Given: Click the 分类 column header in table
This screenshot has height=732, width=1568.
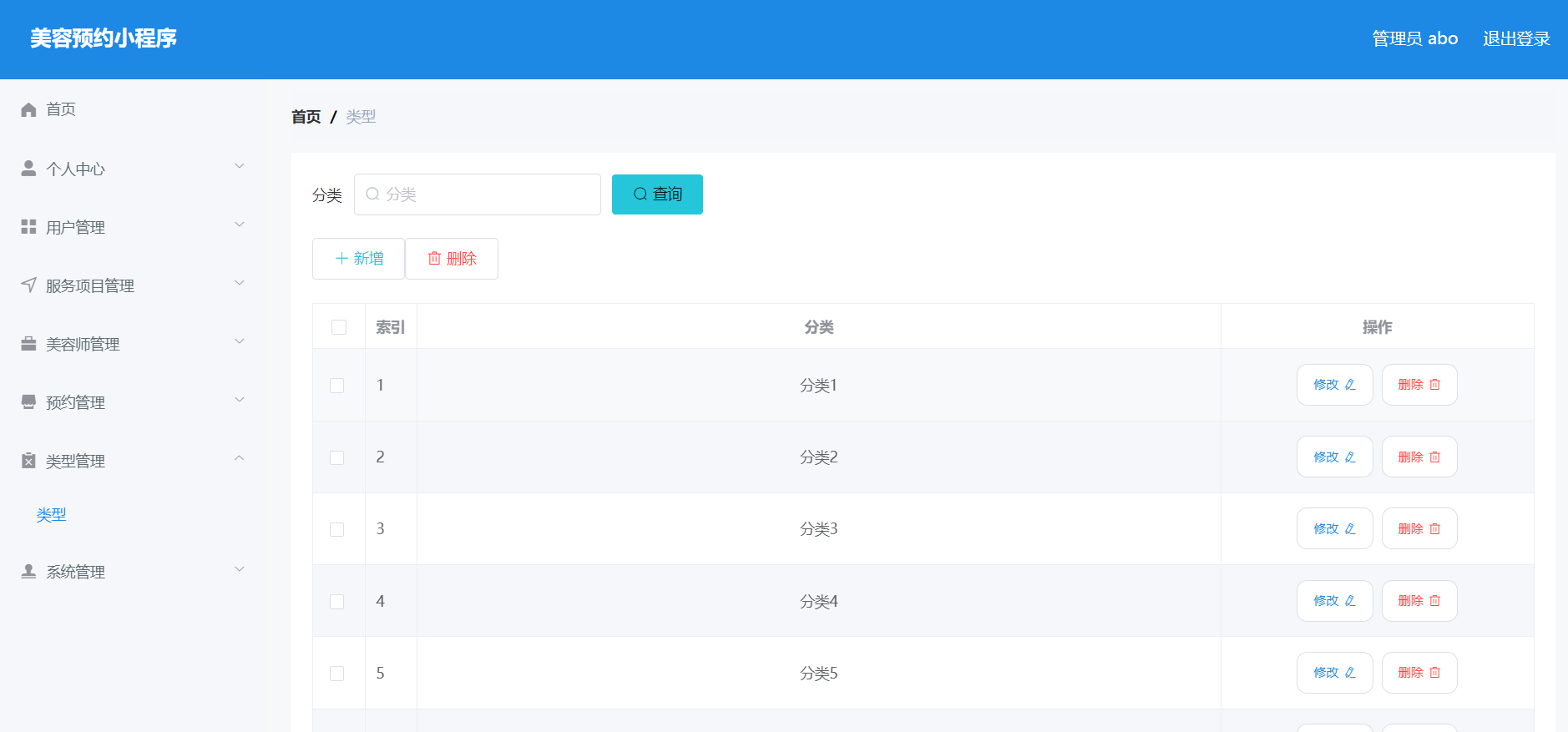Looking at the screenshot, I should [819, 327].
